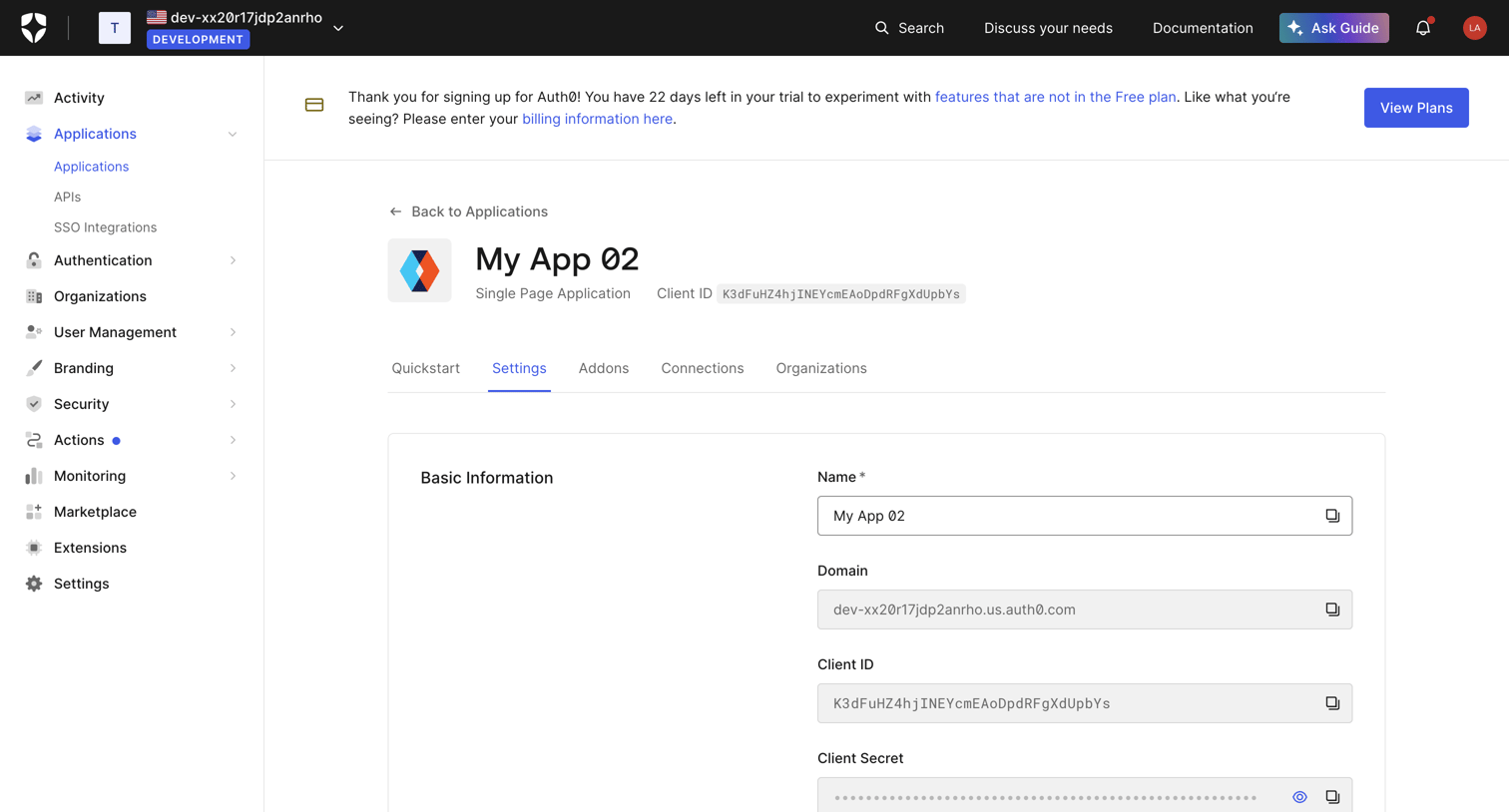Click the Extensions chip icon
Viewport: 1509px width, 812px height.
pyautogui.click(x=34, y=548)
